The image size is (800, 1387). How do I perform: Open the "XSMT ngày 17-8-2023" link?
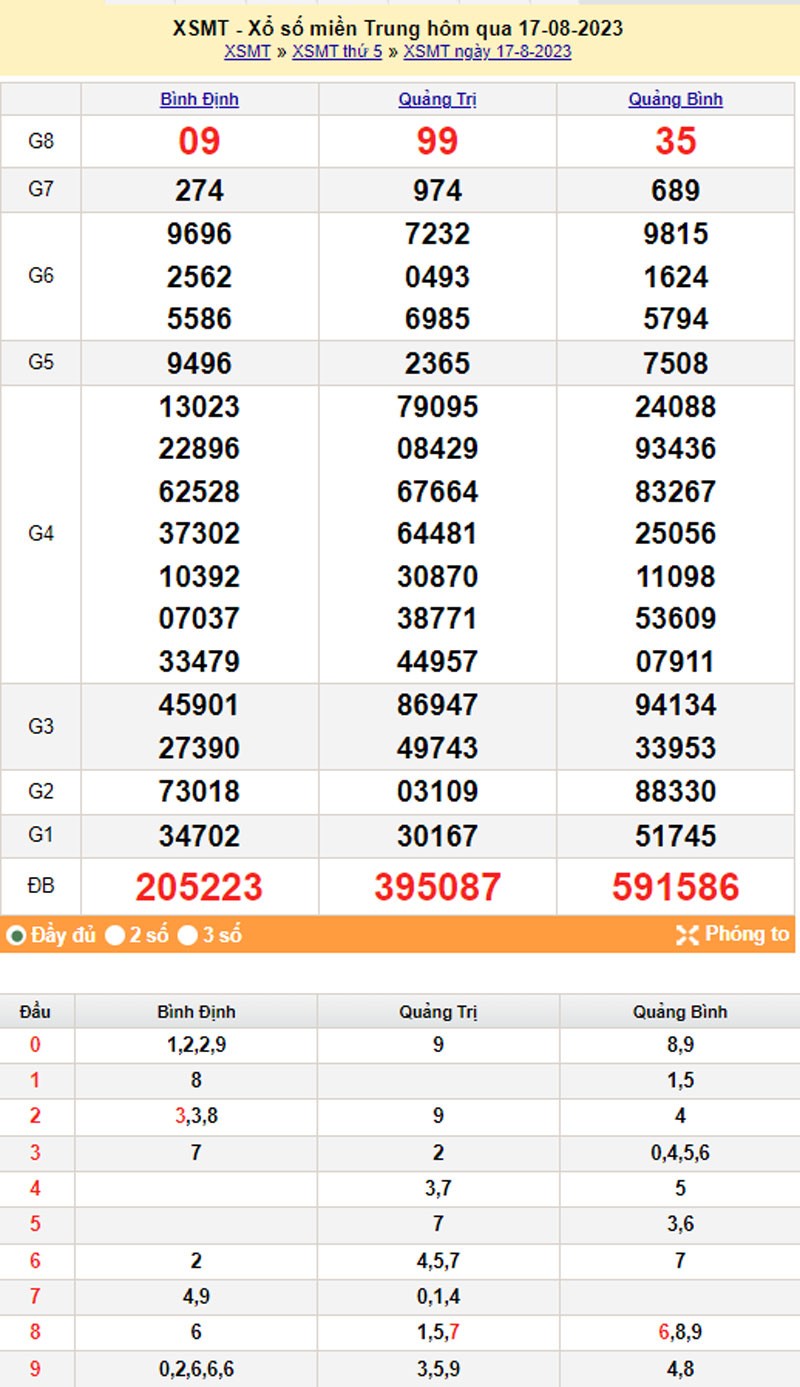487,52
